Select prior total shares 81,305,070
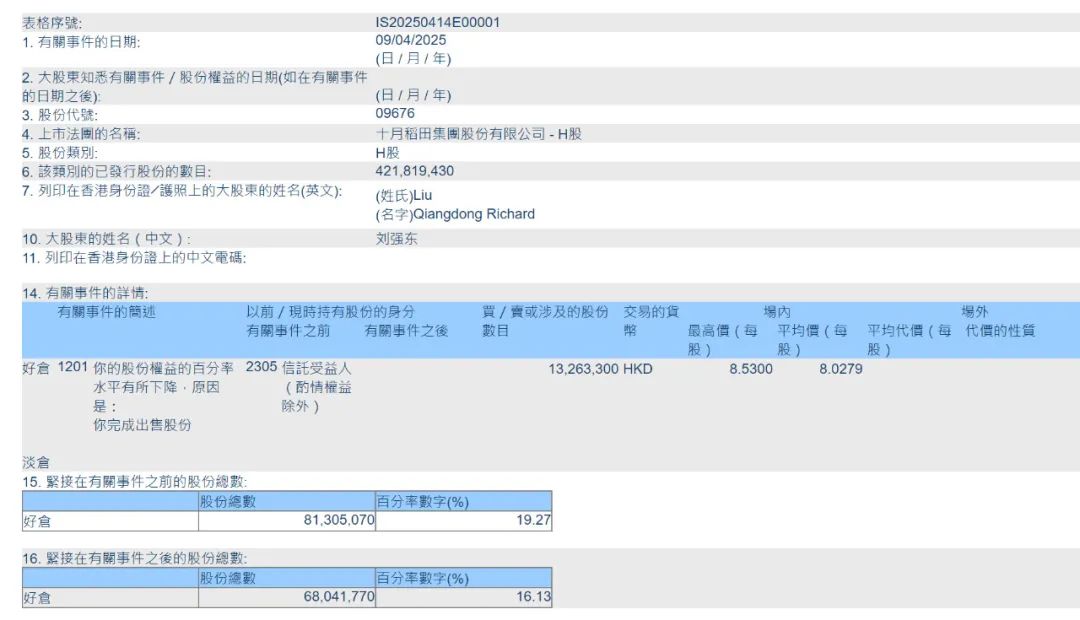Image resolution: width=1080 pixels, height=620 pixels. pyautogui.click(x=339, y=520)
